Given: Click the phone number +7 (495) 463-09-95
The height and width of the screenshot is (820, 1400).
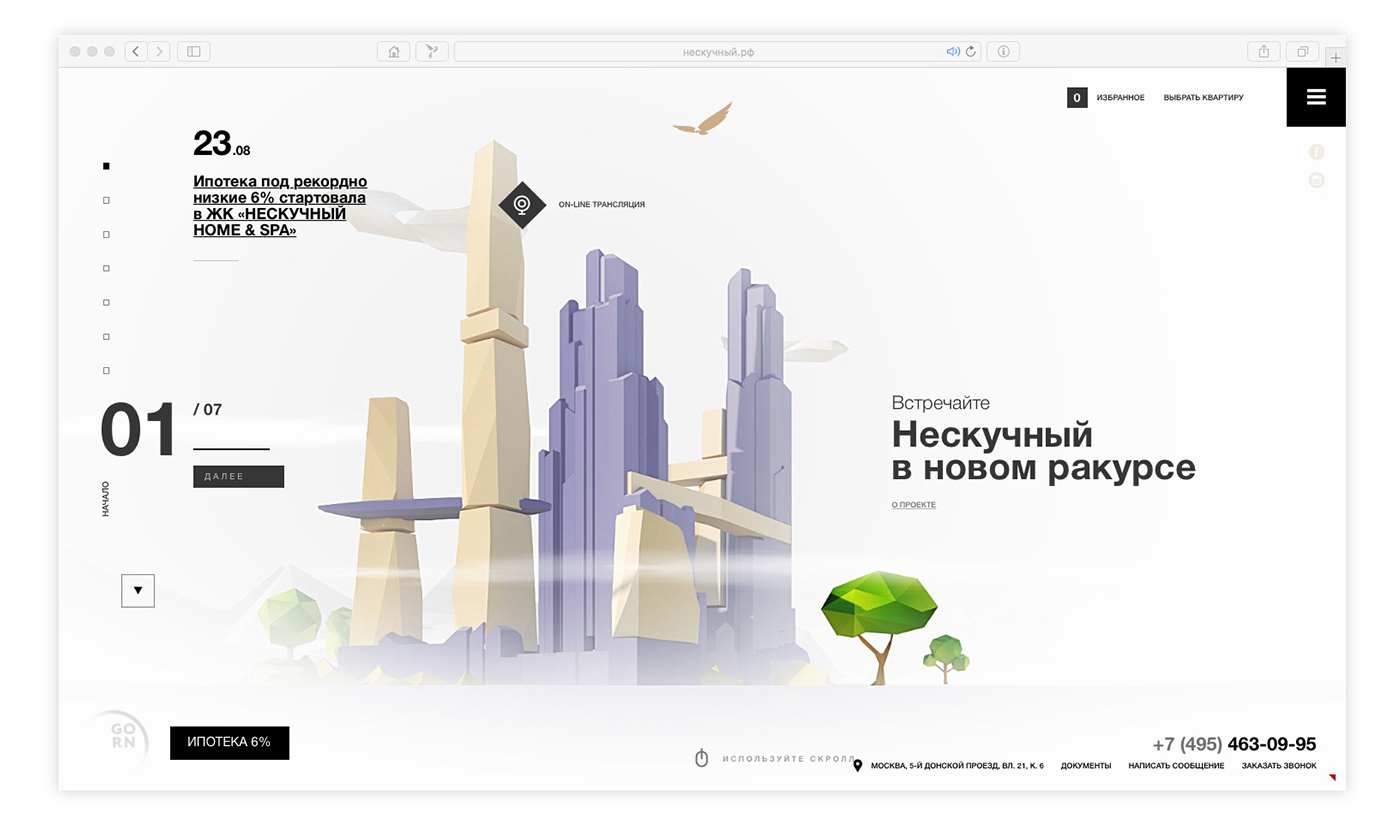Looking at the screenshot, I should tap(1234, 744).
